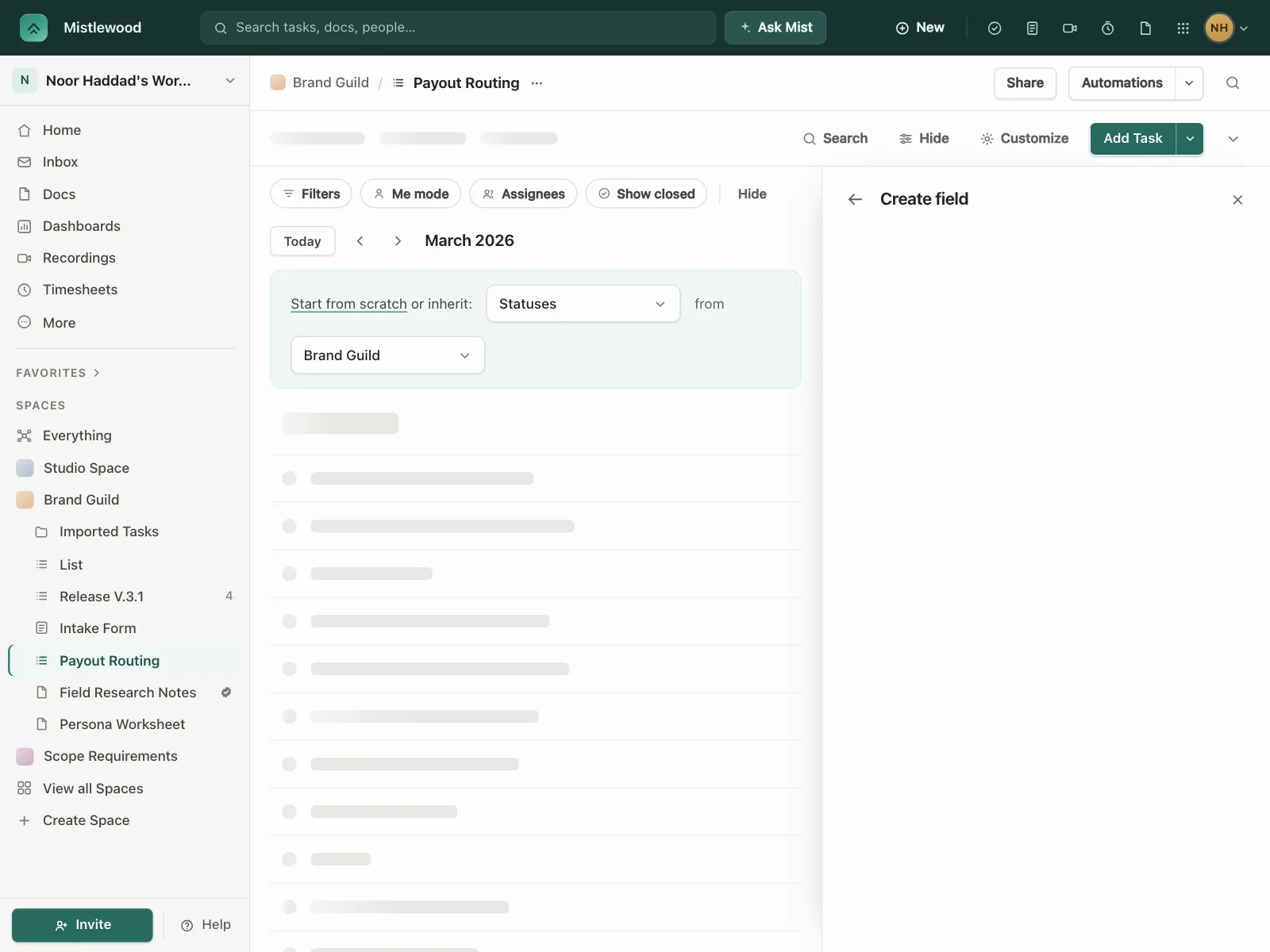
Task: Open the timer stopwatch icon in the top bar
Action: coord(1107,28)
